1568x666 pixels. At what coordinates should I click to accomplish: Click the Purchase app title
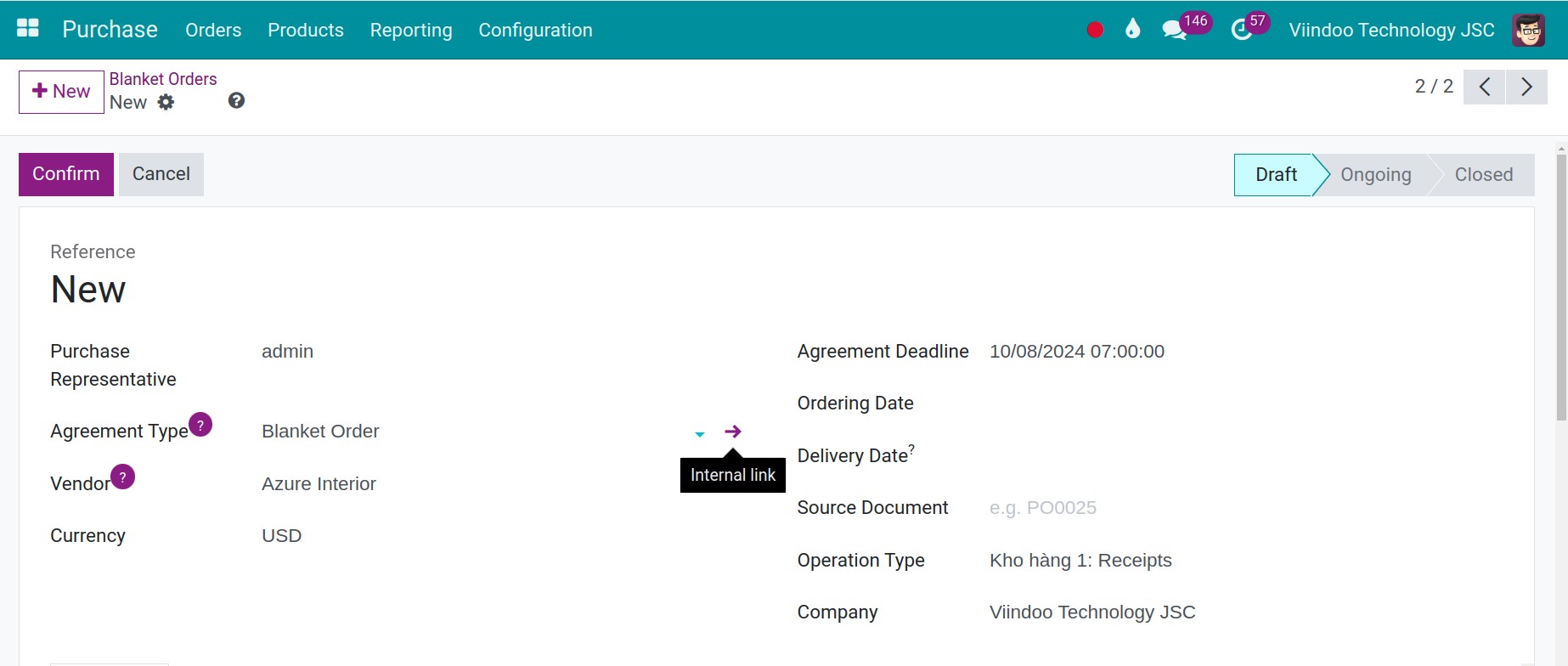pyautogui.click(x=110, y=29)
